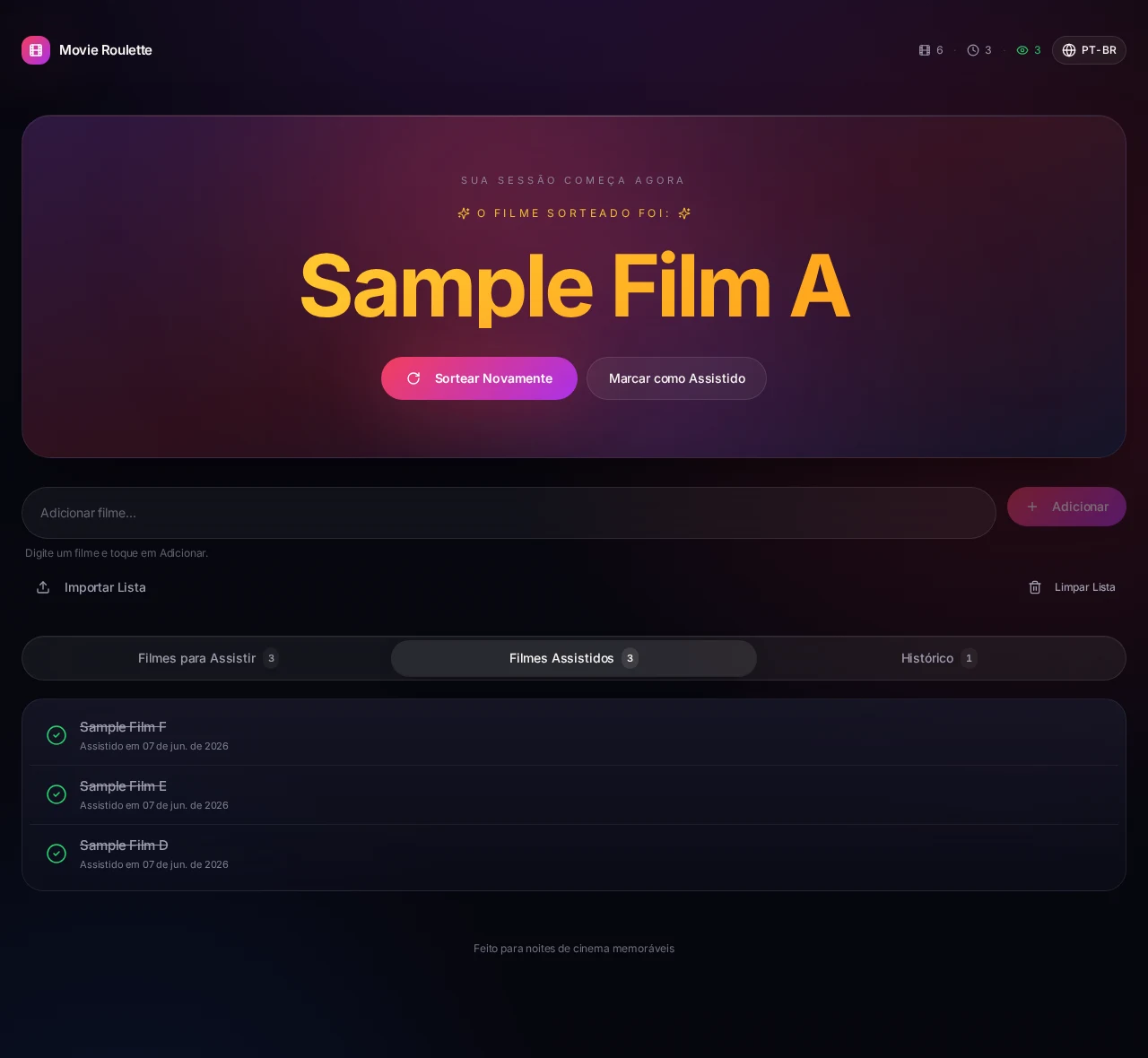Click the green eye watched count icon
Screen dimensions: 1148x1058
pyautogui.click(x=1022, y=50)
